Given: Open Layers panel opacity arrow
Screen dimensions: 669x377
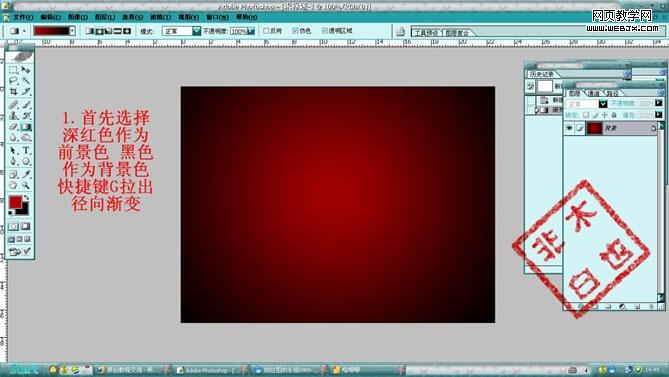Looking at the screenshot, I should click(x=659, y=103).
